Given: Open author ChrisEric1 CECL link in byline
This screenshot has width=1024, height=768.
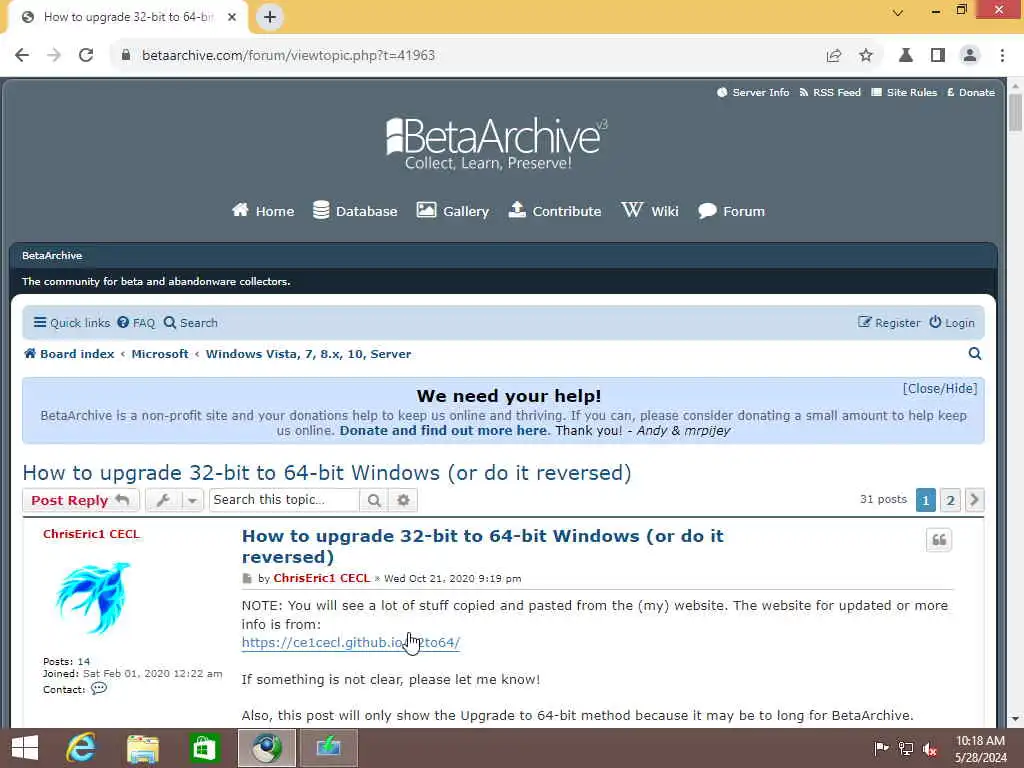Looking at the screenshot, I should (x=322, y=578).
